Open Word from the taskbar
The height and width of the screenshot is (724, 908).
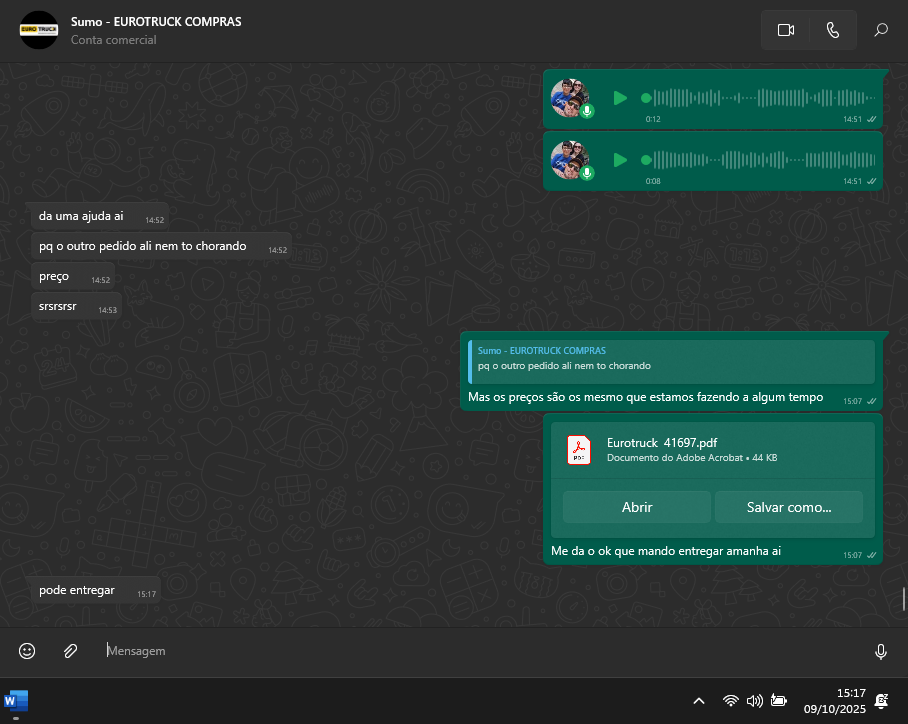pos(16,700)
